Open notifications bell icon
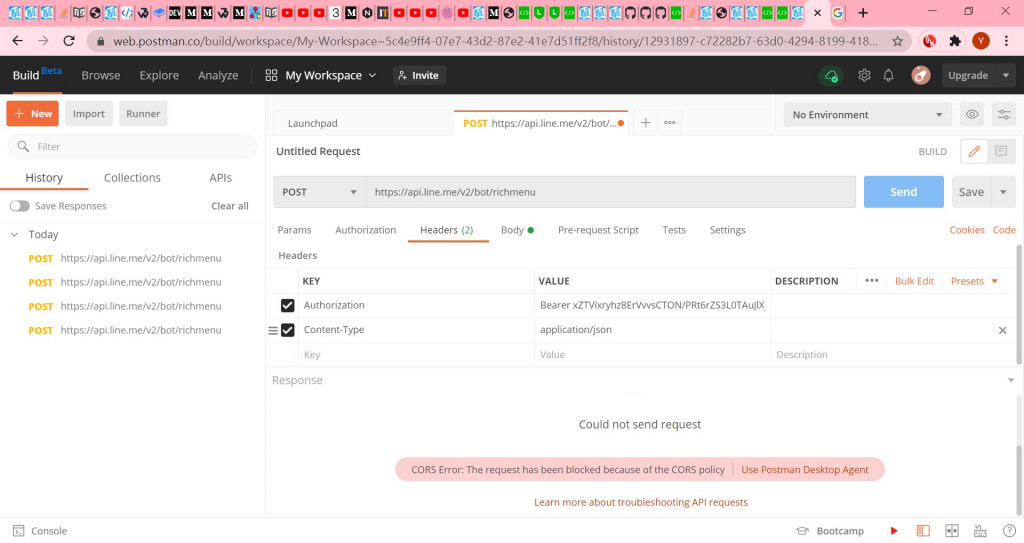Viewport: 1024px width, 543px height. coord(888,75)
